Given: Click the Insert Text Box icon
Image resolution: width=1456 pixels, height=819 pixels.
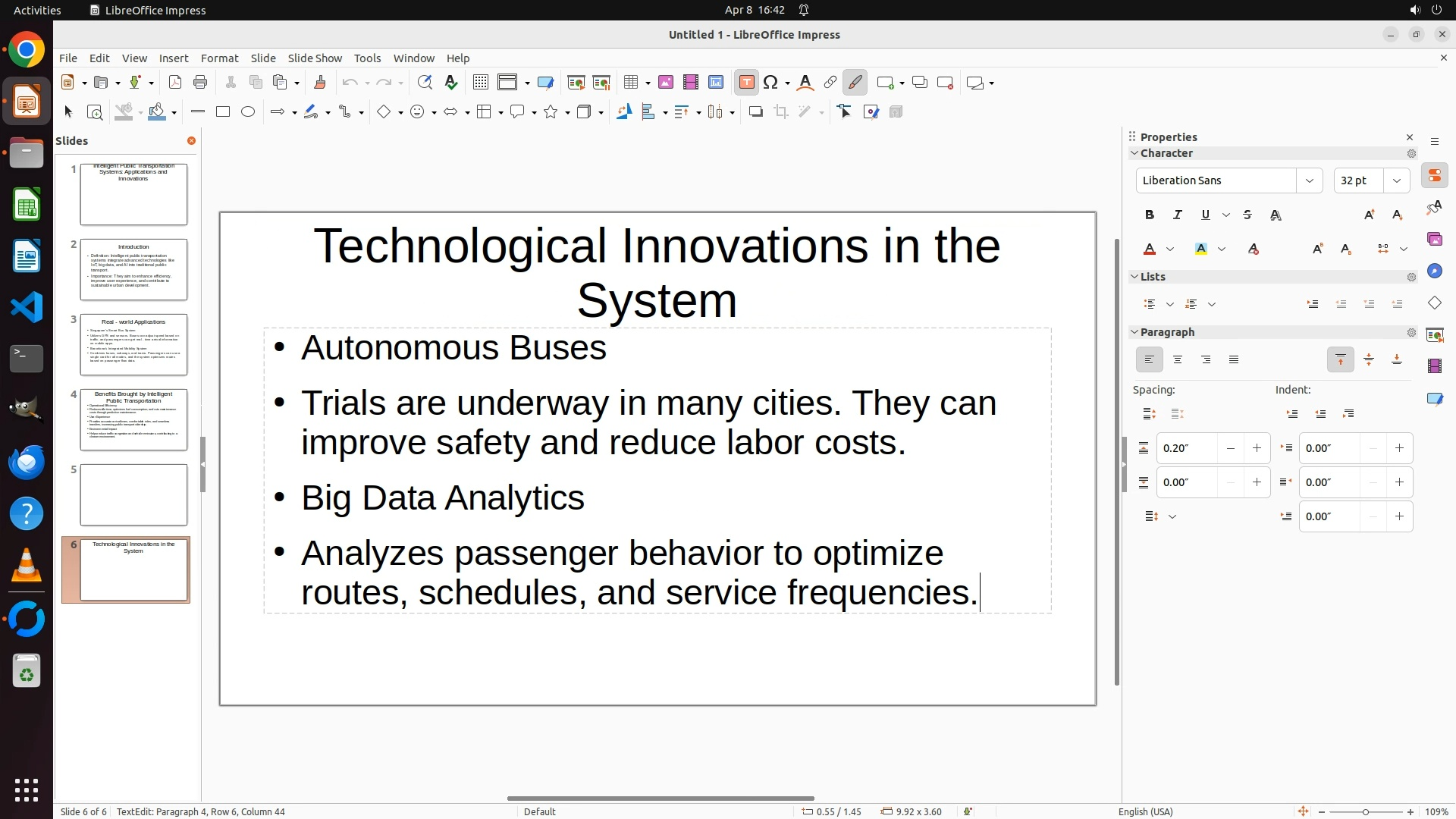Looking at the screenshot, I should pos(746,83).
